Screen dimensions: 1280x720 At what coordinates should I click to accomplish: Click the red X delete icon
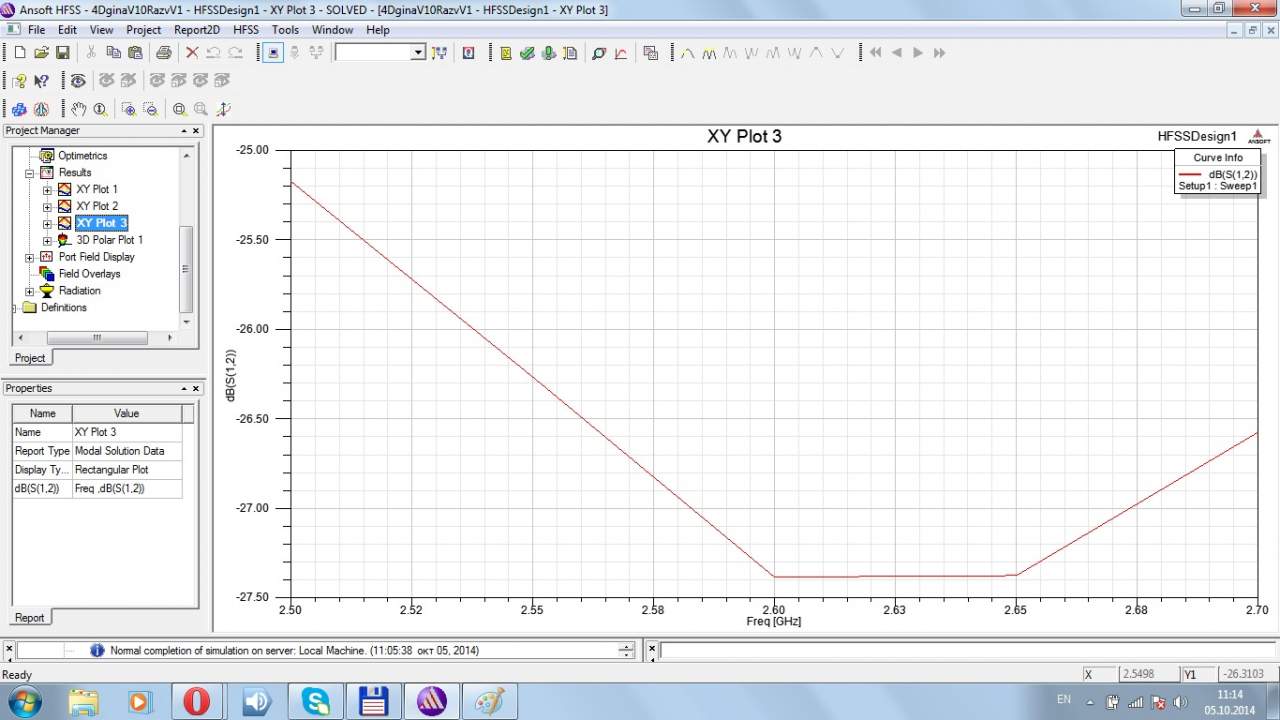tap(192, 53)
